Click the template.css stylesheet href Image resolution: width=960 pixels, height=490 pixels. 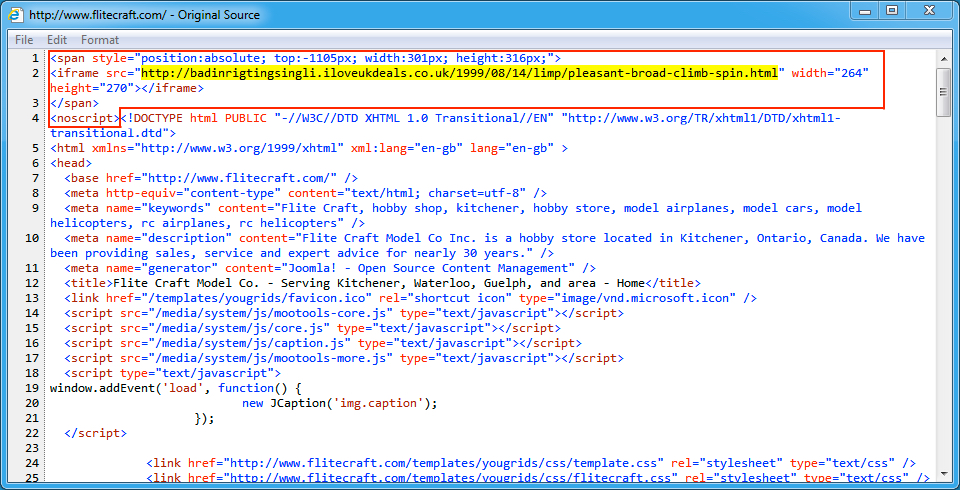point(446,463)
